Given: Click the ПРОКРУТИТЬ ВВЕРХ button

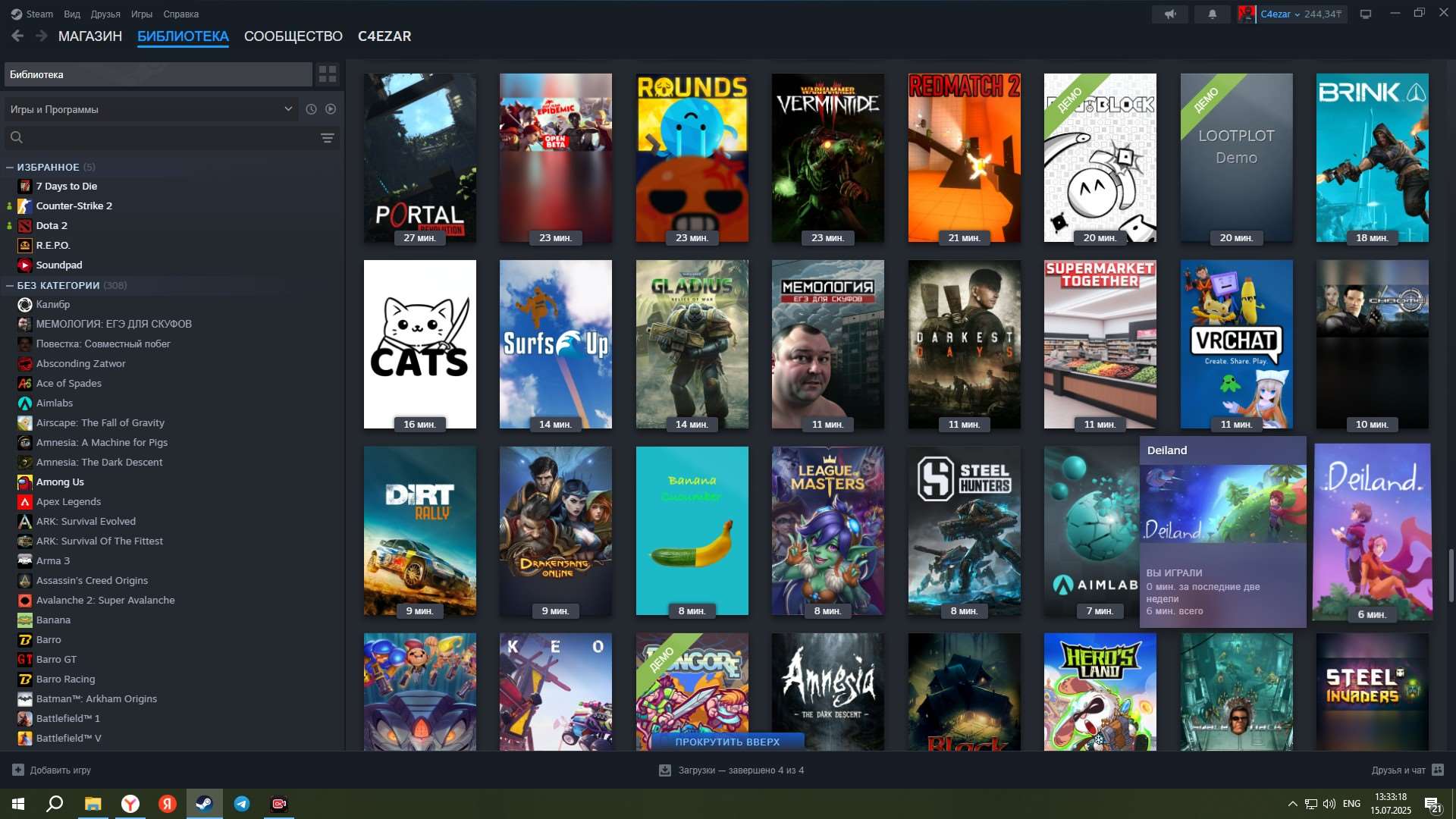Looking at the screenshot, I should pos(727,742).
